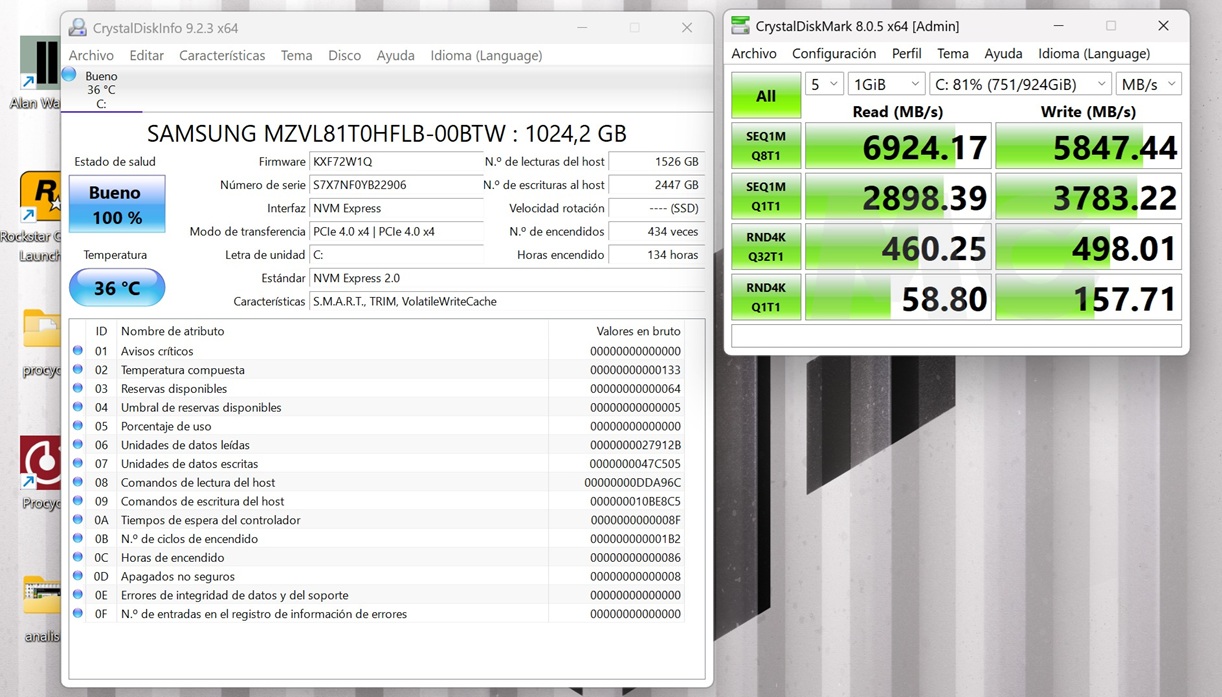Open the target drive dropdown for C:

1019,84
